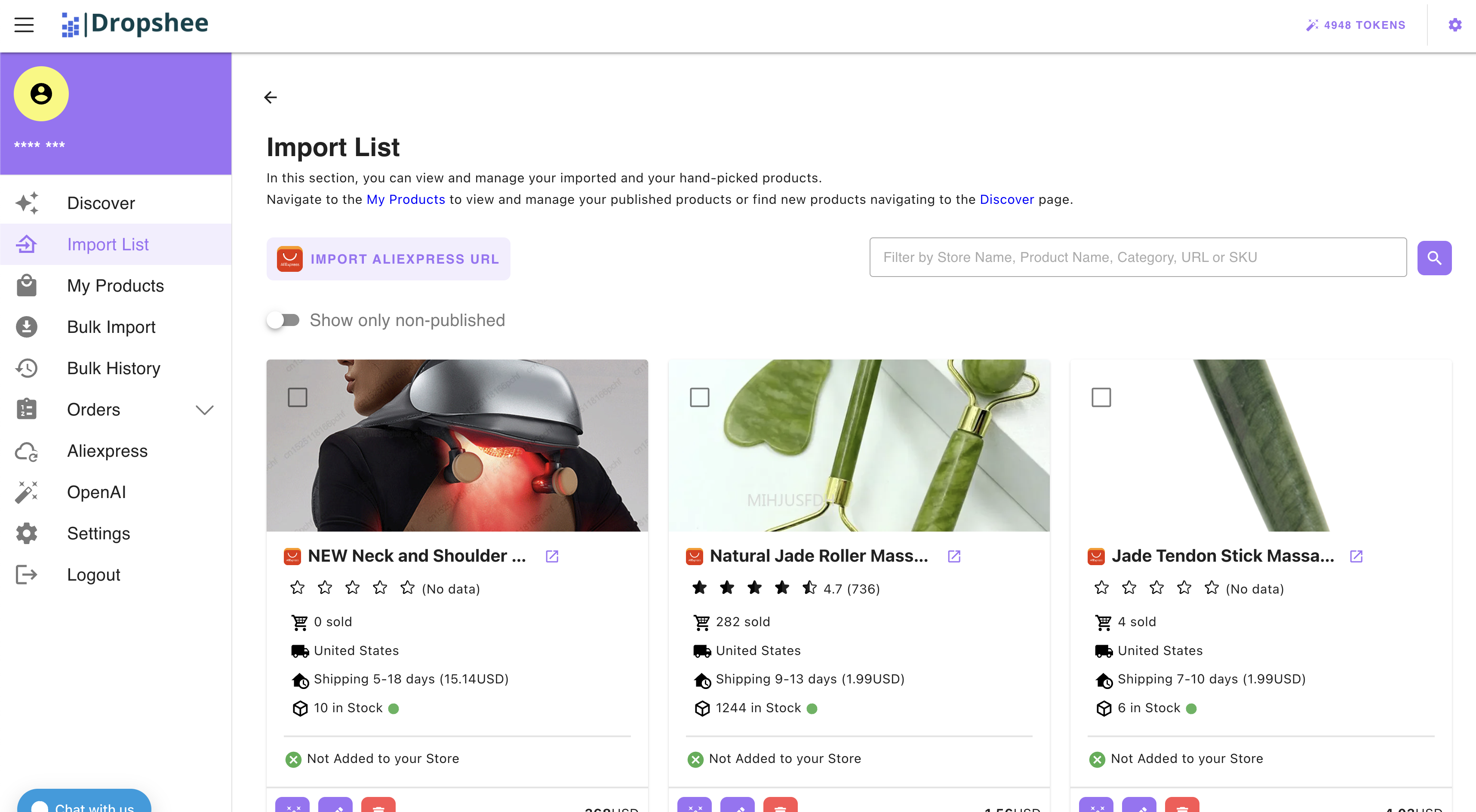Viewport: 1476px width, 812px height.
Task: Open the OpenAI sidebar section
Action: click(96, 492)
